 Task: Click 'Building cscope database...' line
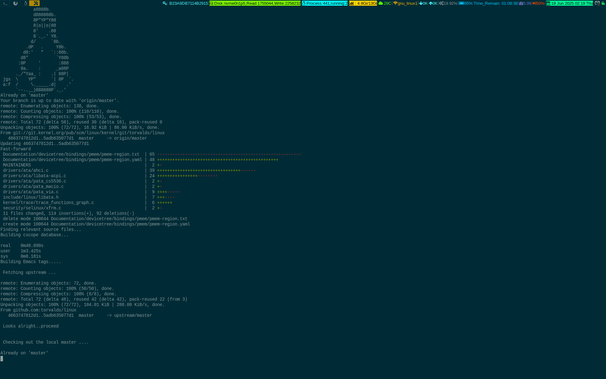pos(34,235)
